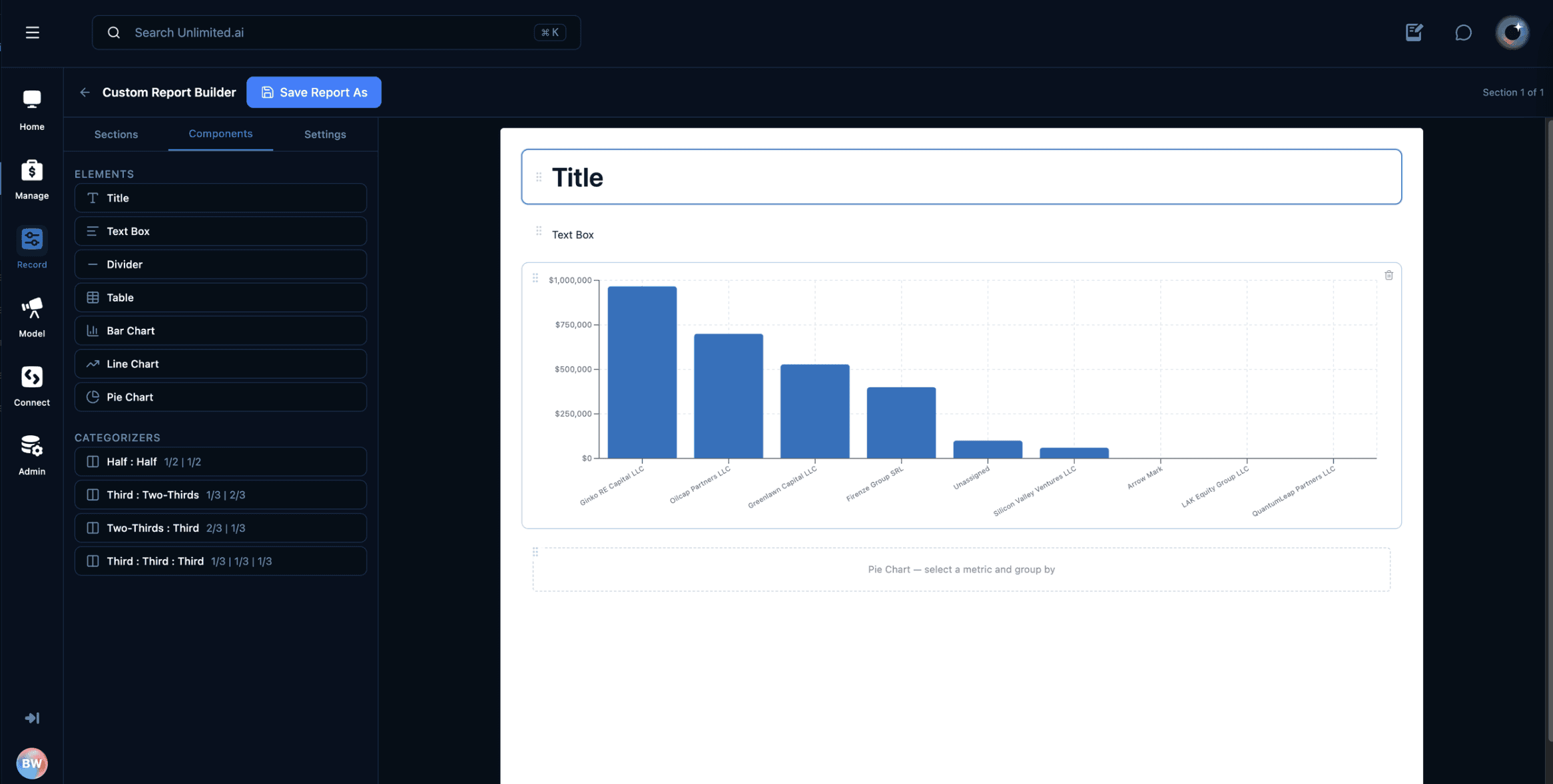This screenshot has height=784, width=1553.
Task: Add a Text Box element
Action: coord(220,232)
